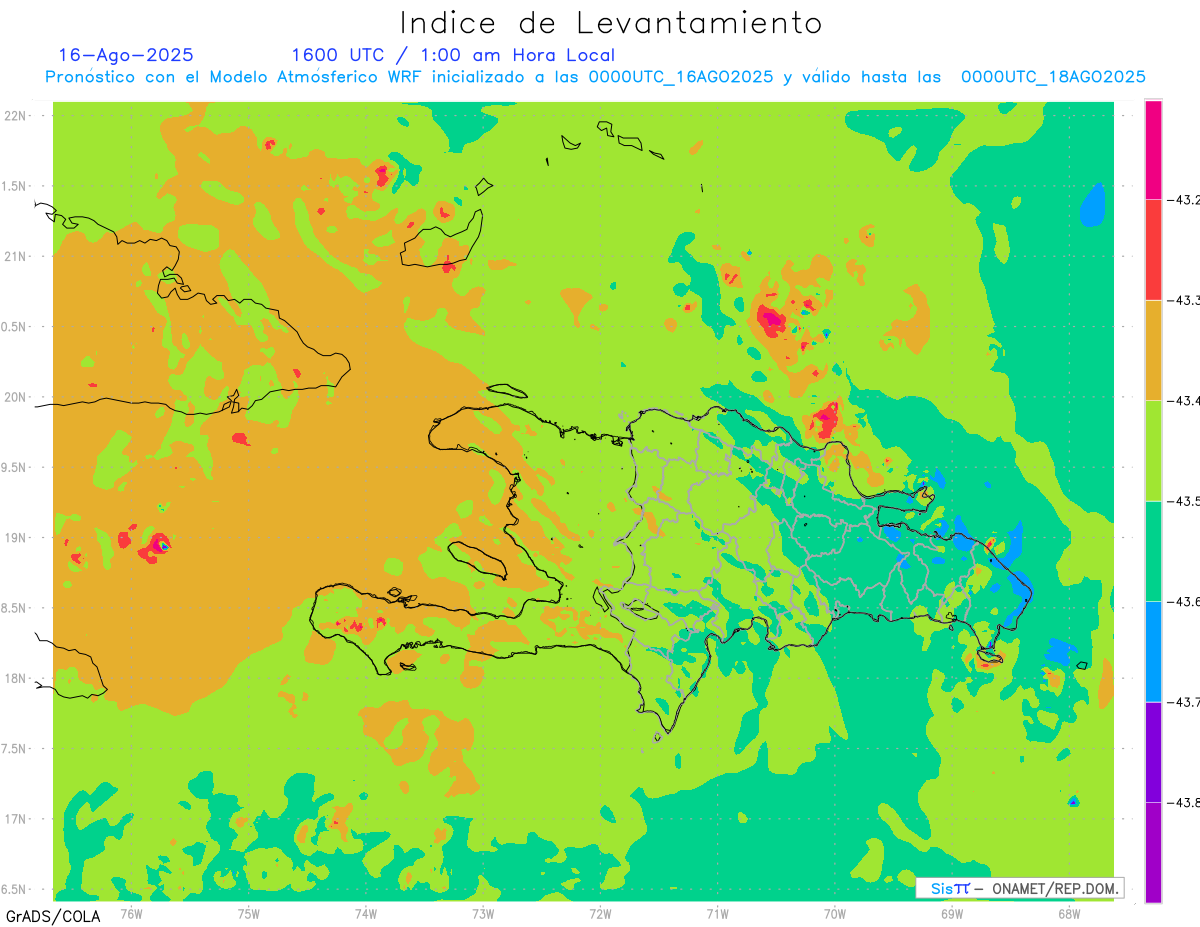Click the longitude label "68W"
Image resolution: width=1200 pixels, height=927 pixels.
coord(1069,914)
